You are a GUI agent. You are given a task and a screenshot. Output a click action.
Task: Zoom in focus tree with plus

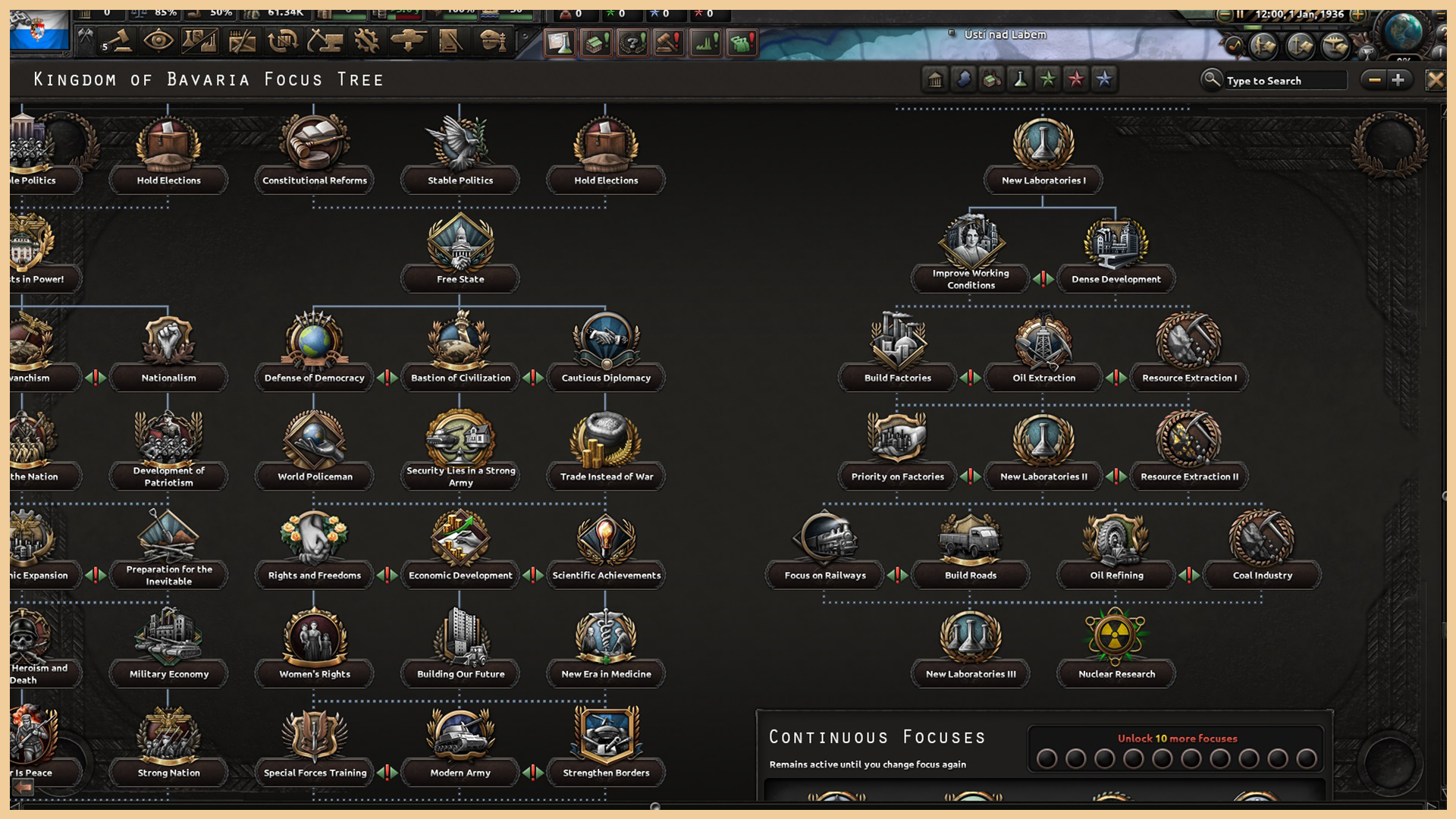[1398, 80]
